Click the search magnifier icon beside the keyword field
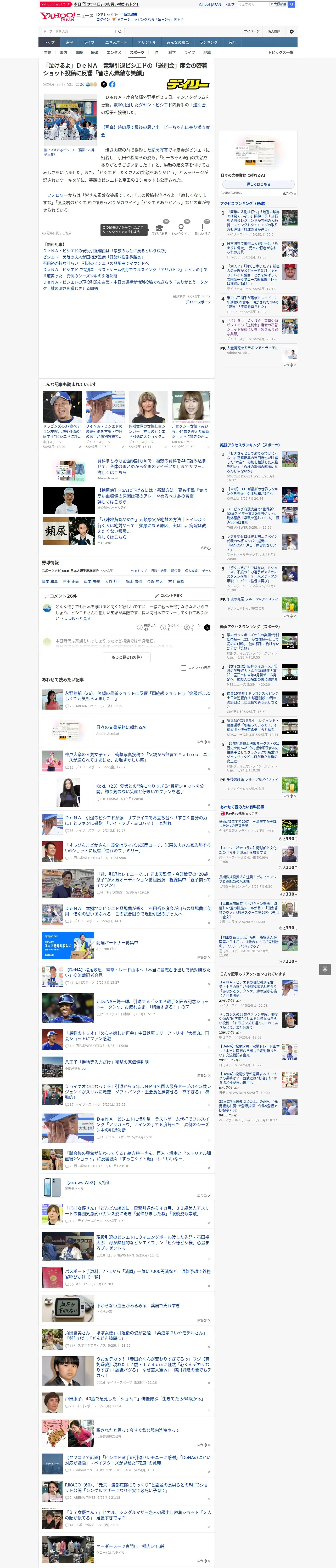336x1568 pixels. 120,32
